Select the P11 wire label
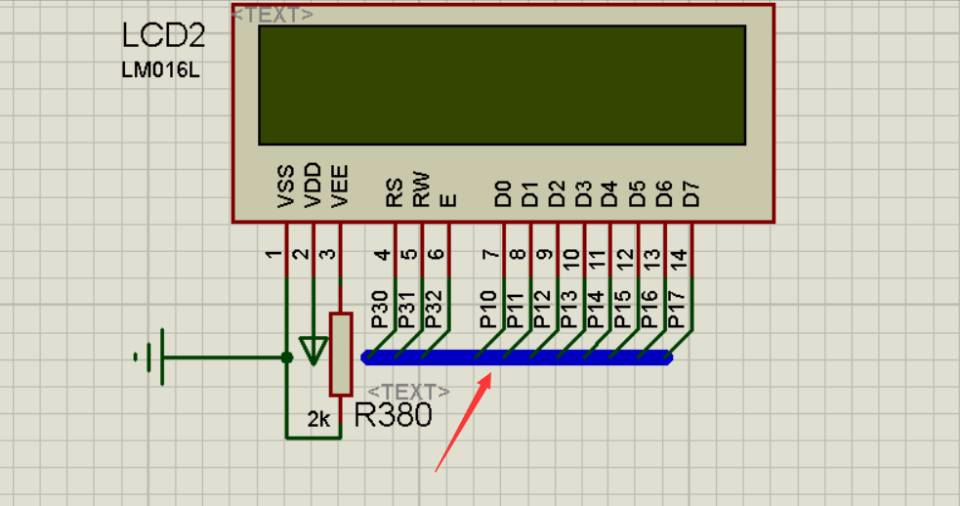The width and height of the screenshot is (960, 506). tap(515, 309)
